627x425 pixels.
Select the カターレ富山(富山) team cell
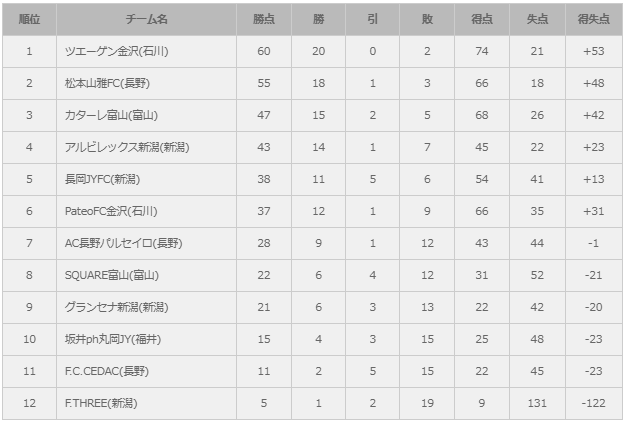(108, 115)
